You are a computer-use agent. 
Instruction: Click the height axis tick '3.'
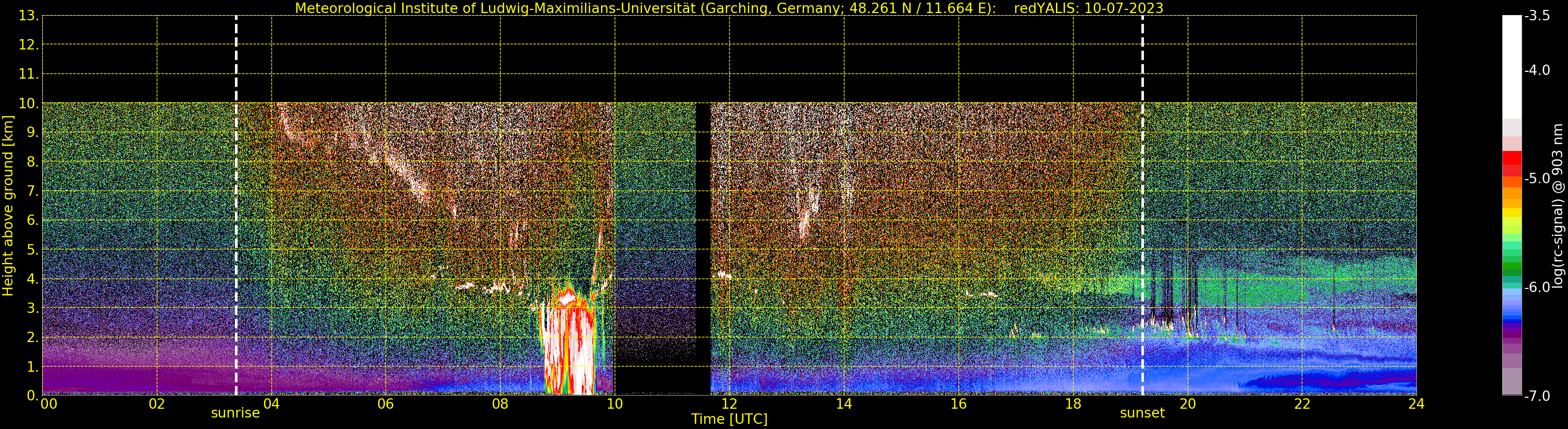tap(33, 308)
